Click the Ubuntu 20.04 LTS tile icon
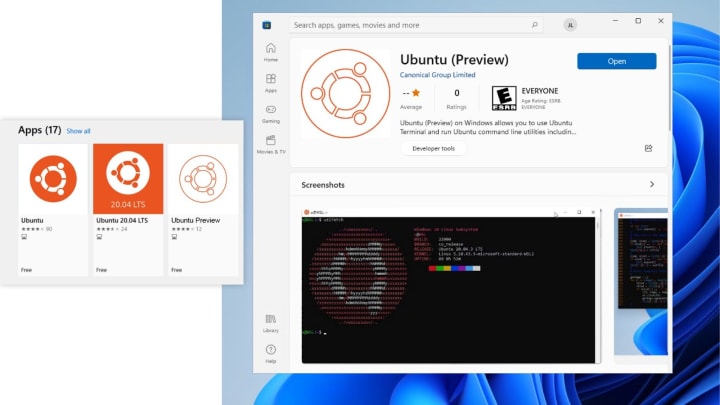The width and height of the screenshot is (720, 405). 128,179
